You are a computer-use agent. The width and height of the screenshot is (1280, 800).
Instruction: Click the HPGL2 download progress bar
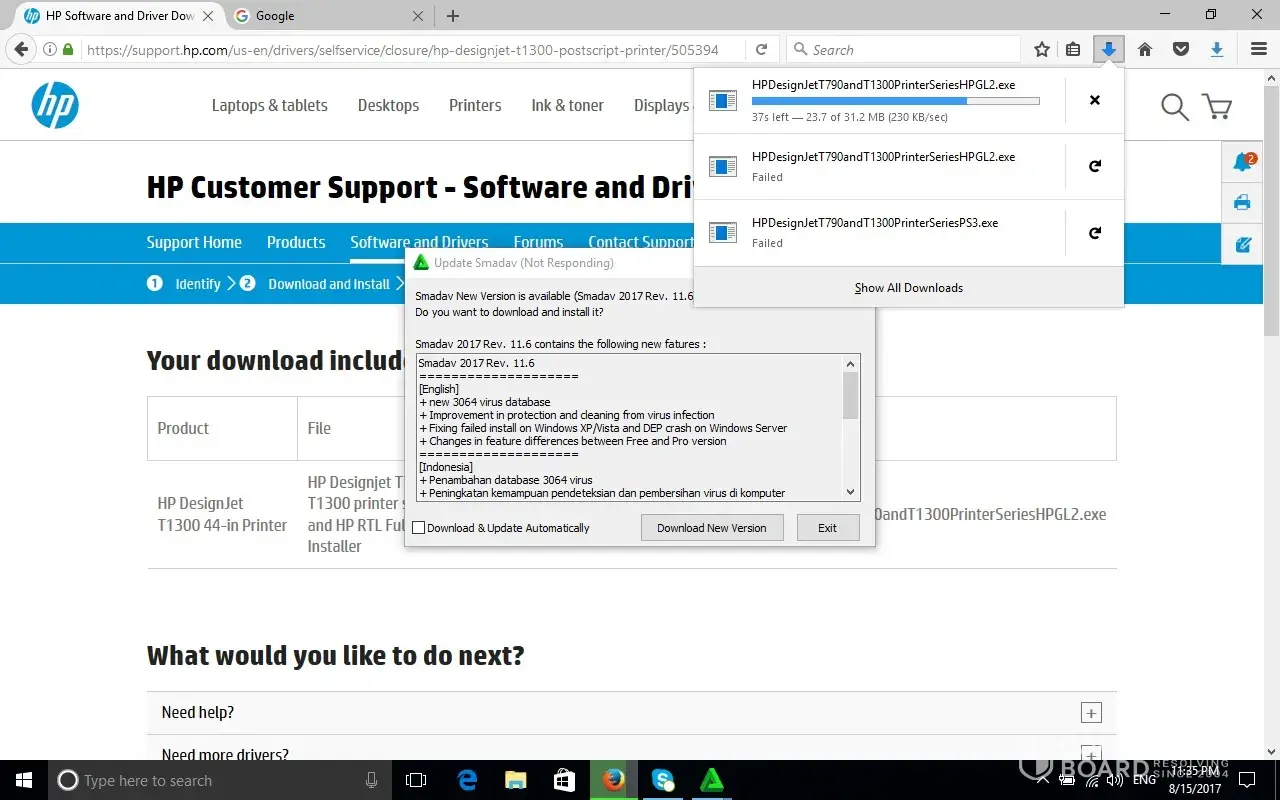[895, 101]
